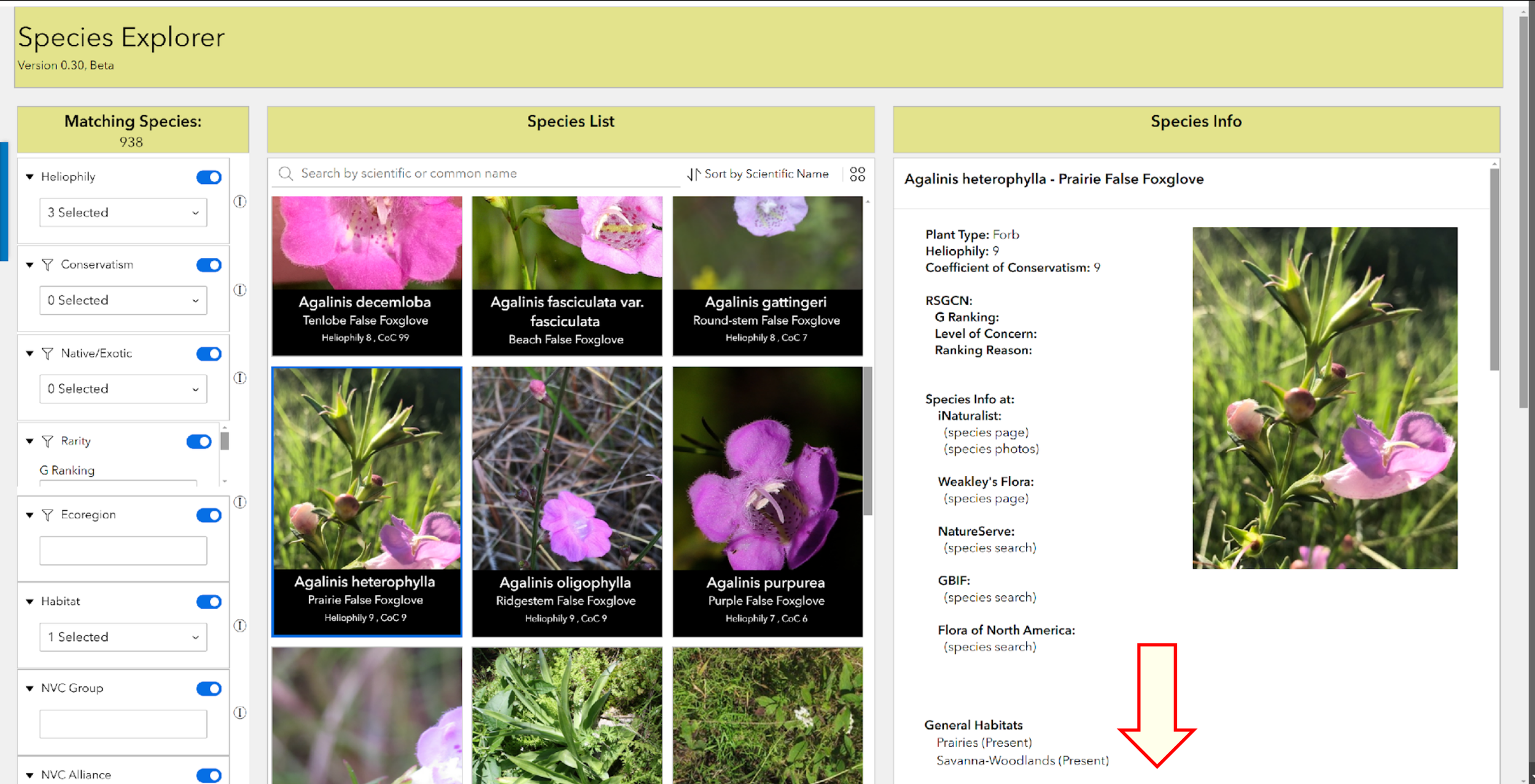1535x784 pixels.
Task: Click info icon next to Habitat filter
Action: click(240, 626)
